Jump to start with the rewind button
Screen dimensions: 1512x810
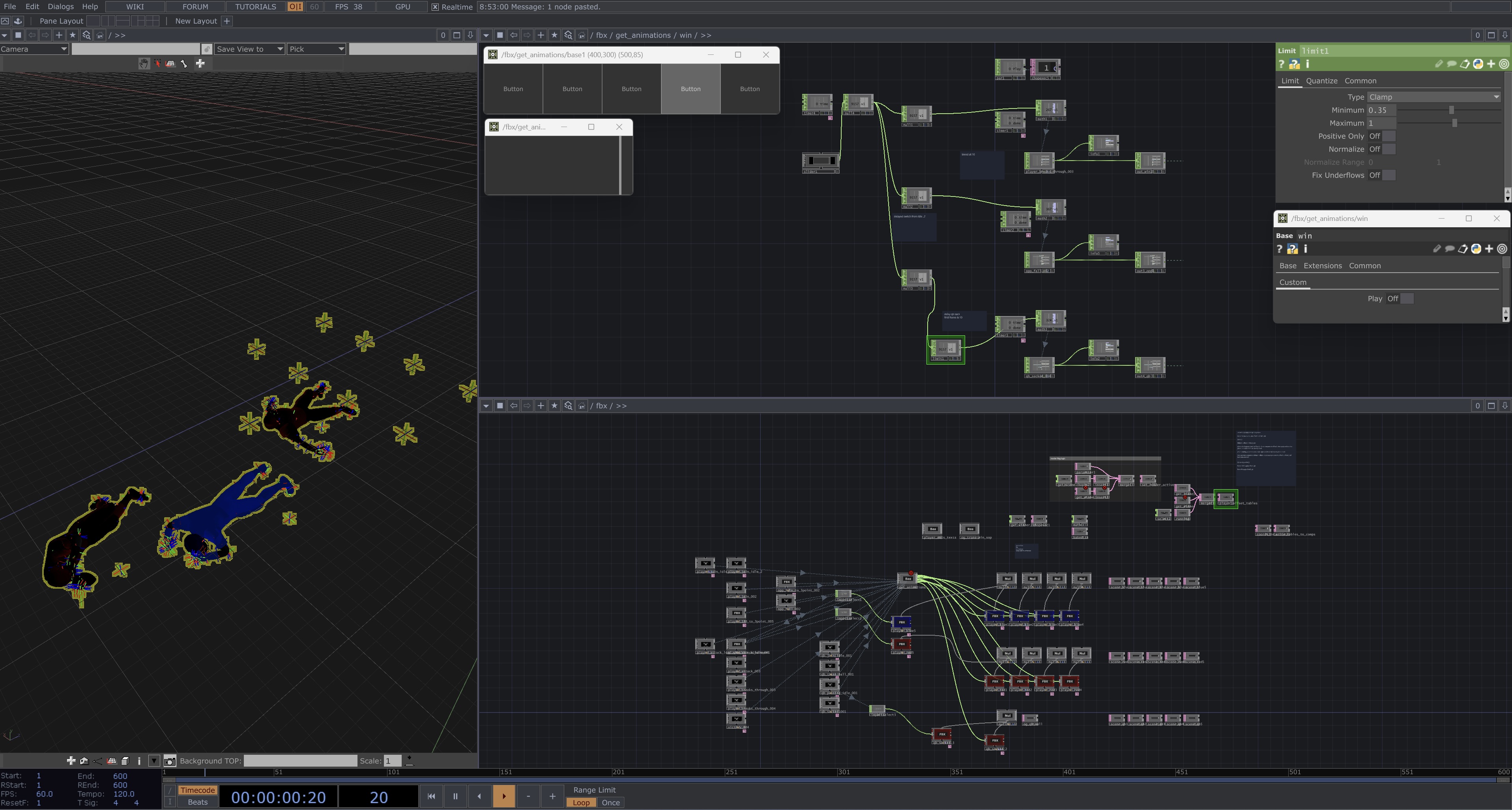[431, 797]
